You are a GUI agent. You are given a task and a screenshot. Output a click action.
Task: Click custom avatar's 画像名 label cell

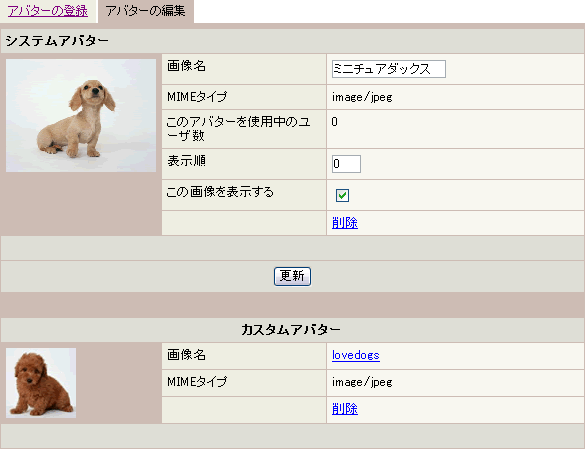tap(244, 356)
